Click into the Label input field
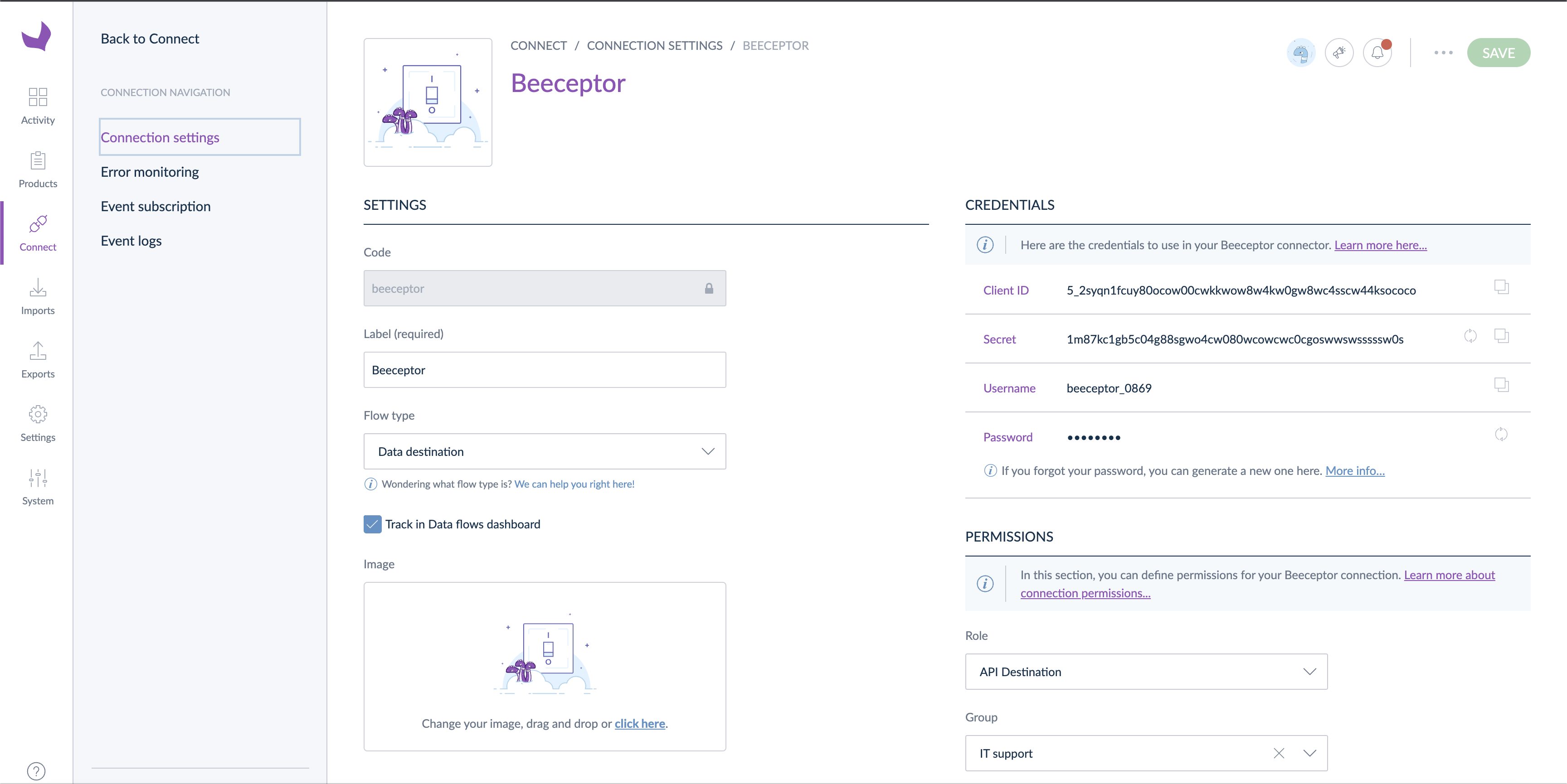Image resolution: width=1567 pixels, height=784 pixels. click(544, 369)
